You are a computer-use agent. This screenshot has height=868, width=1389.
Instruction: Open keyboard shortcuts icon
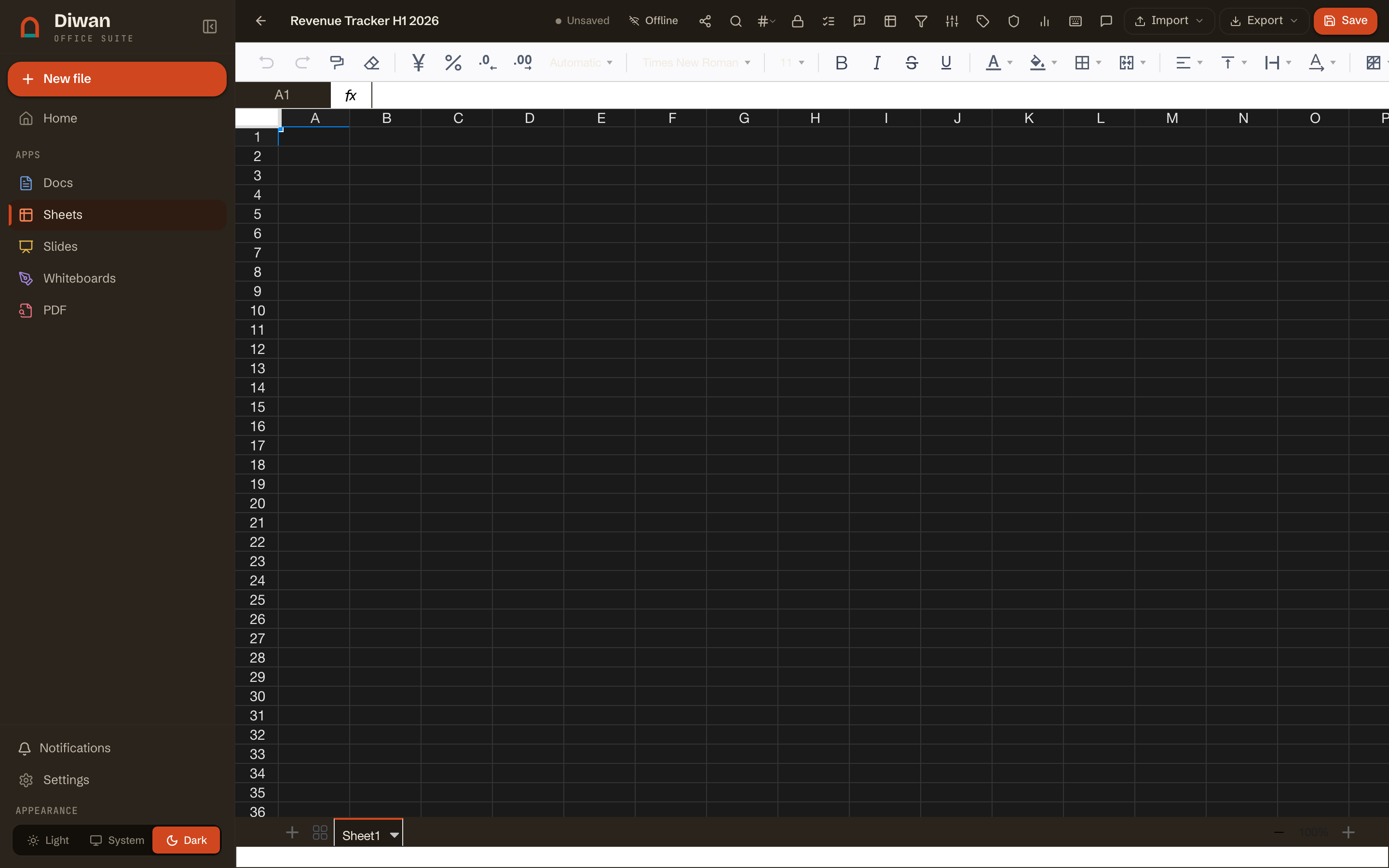pyautogui.click(x=1076, y=21)
